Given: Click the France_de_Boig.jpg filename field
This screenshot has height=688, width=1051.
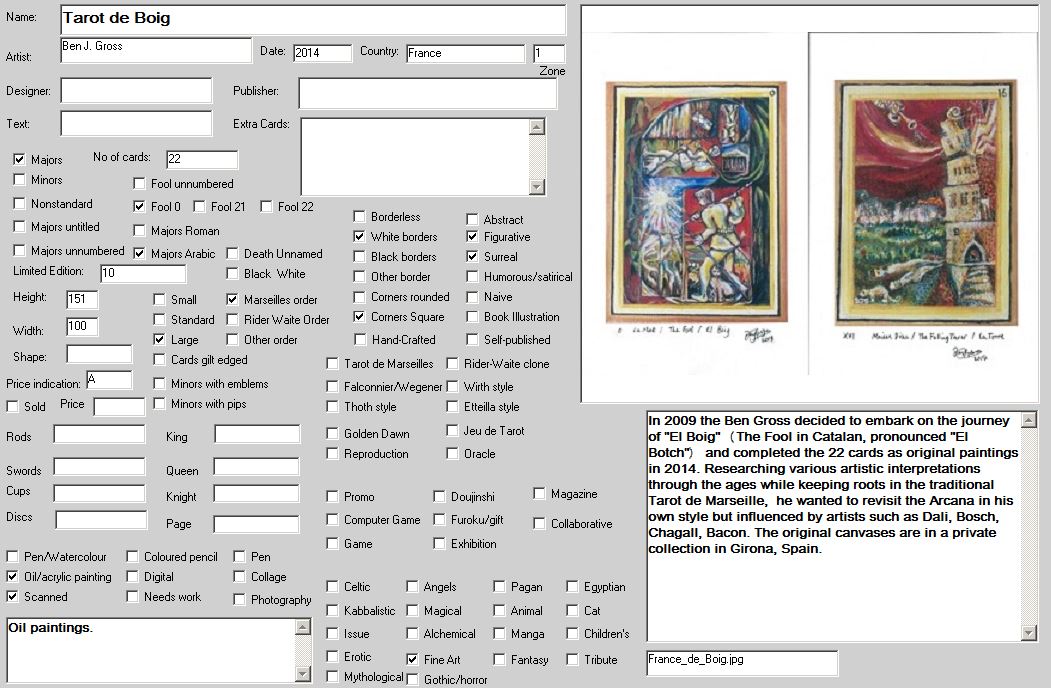Looking at the screenshot, I should click(742, 661).
